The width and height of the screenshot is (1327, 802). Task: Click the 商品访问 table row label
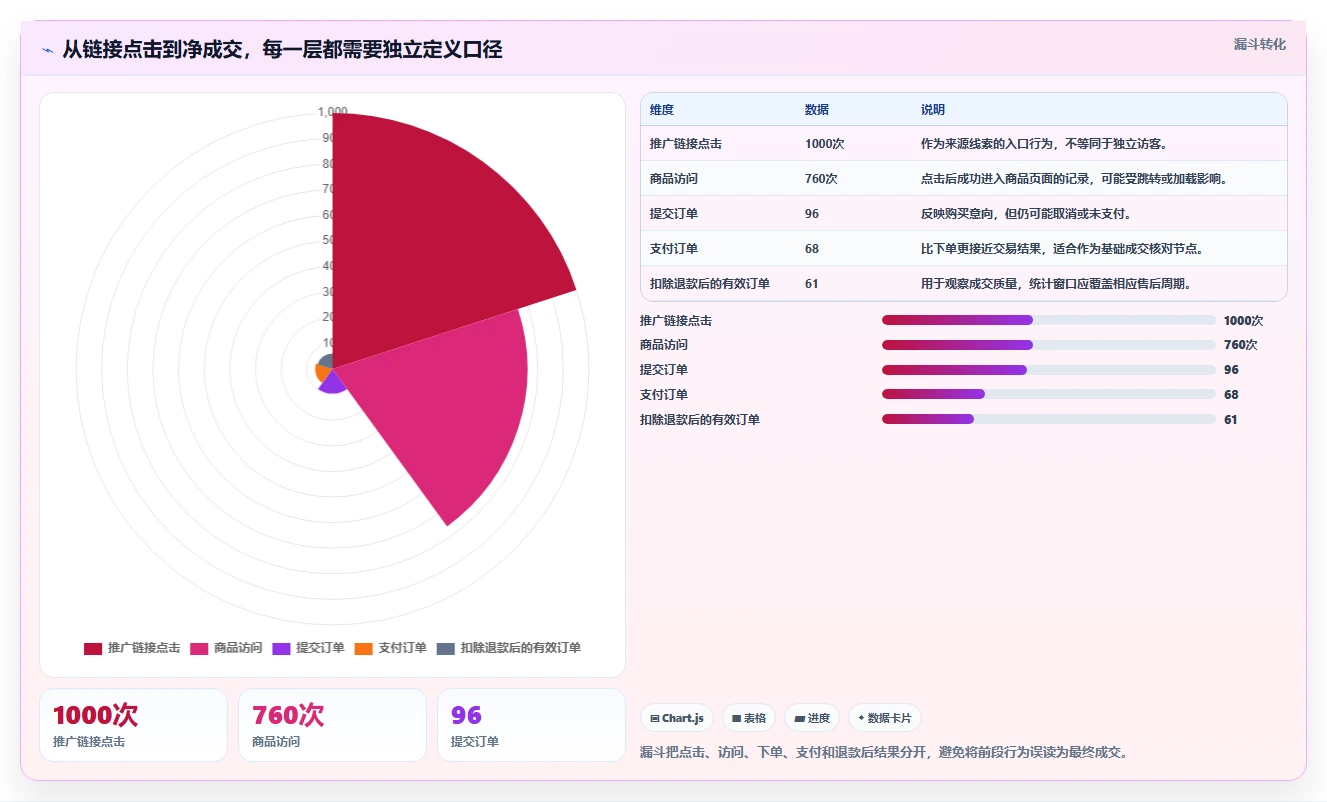[674, 179]
